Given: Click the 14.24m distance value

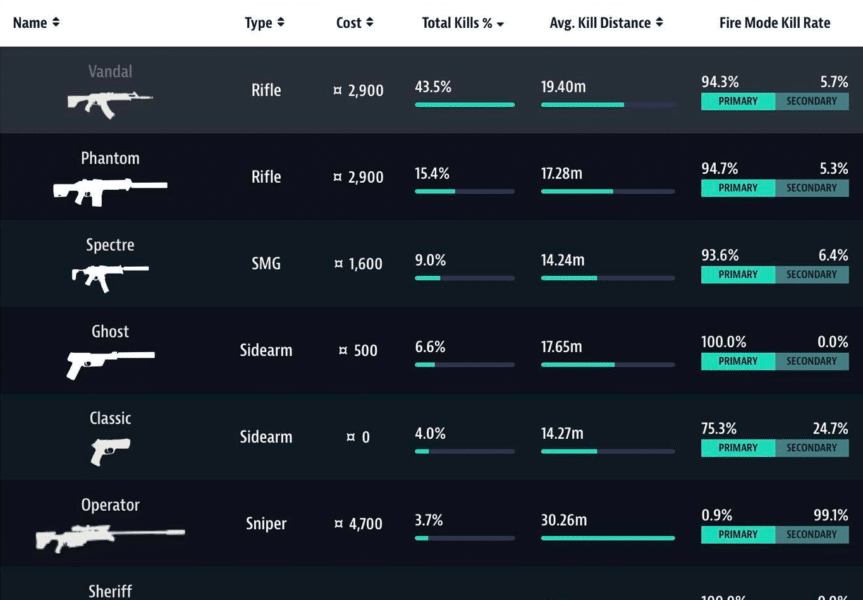Looking at the screenshot, I should point(562,260).
